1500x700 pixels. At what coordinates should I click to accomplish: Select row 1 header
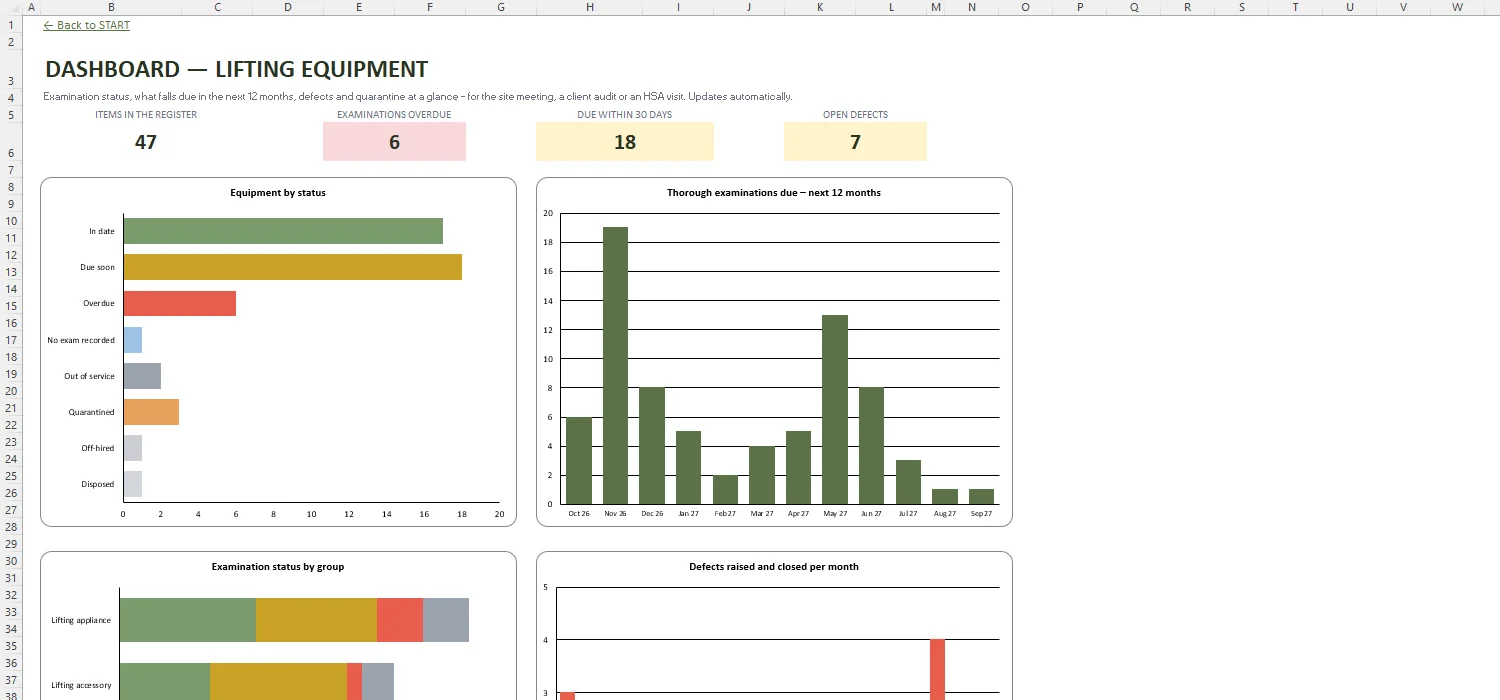(x=11, y=25)
